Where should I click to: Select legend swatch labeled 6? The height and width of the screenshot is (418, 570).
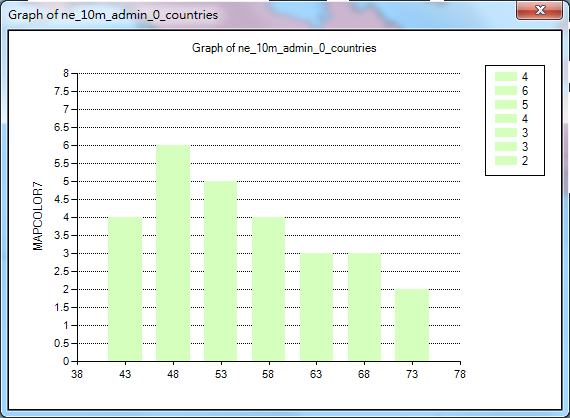click(506, 91)
